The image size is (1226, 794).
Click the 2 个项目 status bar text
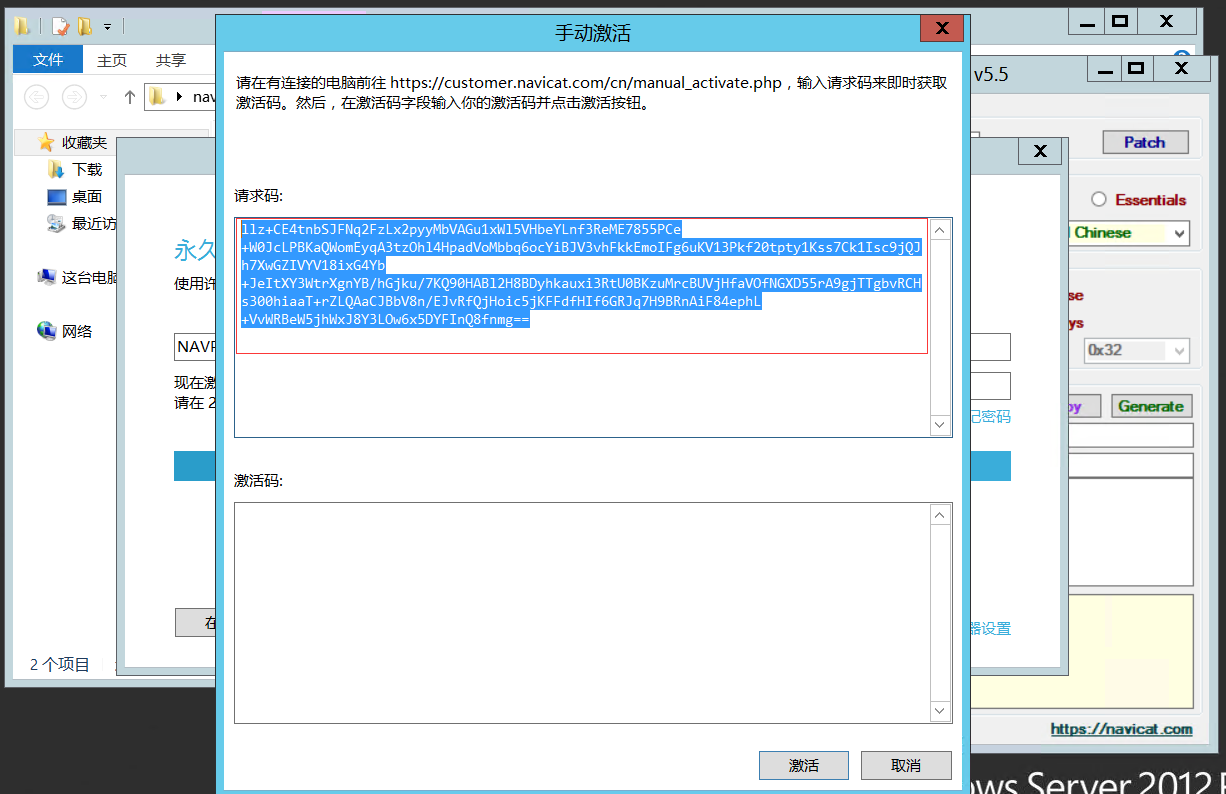pyautogui.click(x=60, y=664)
